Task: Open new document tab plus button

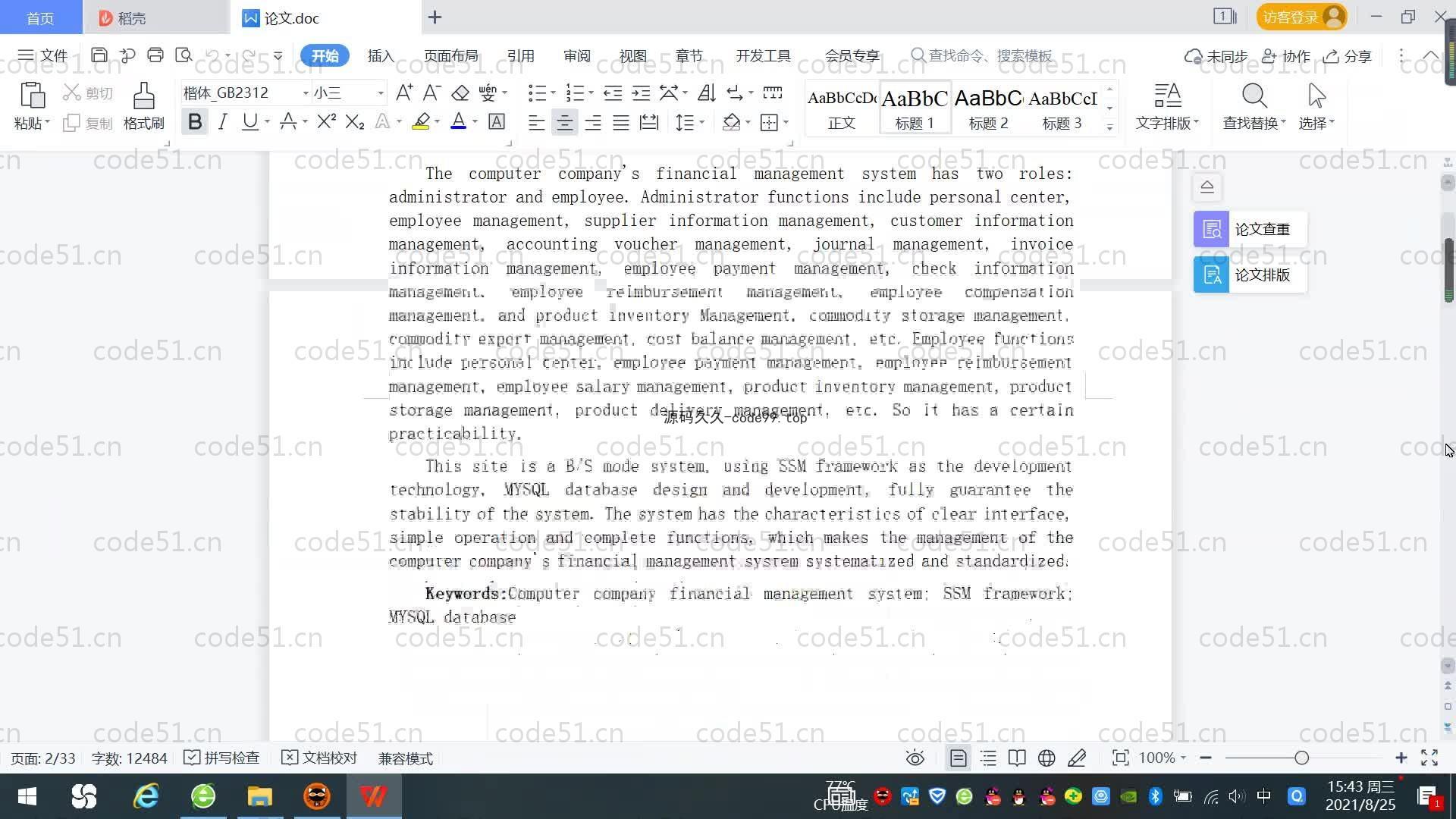Action: point(435,17)
